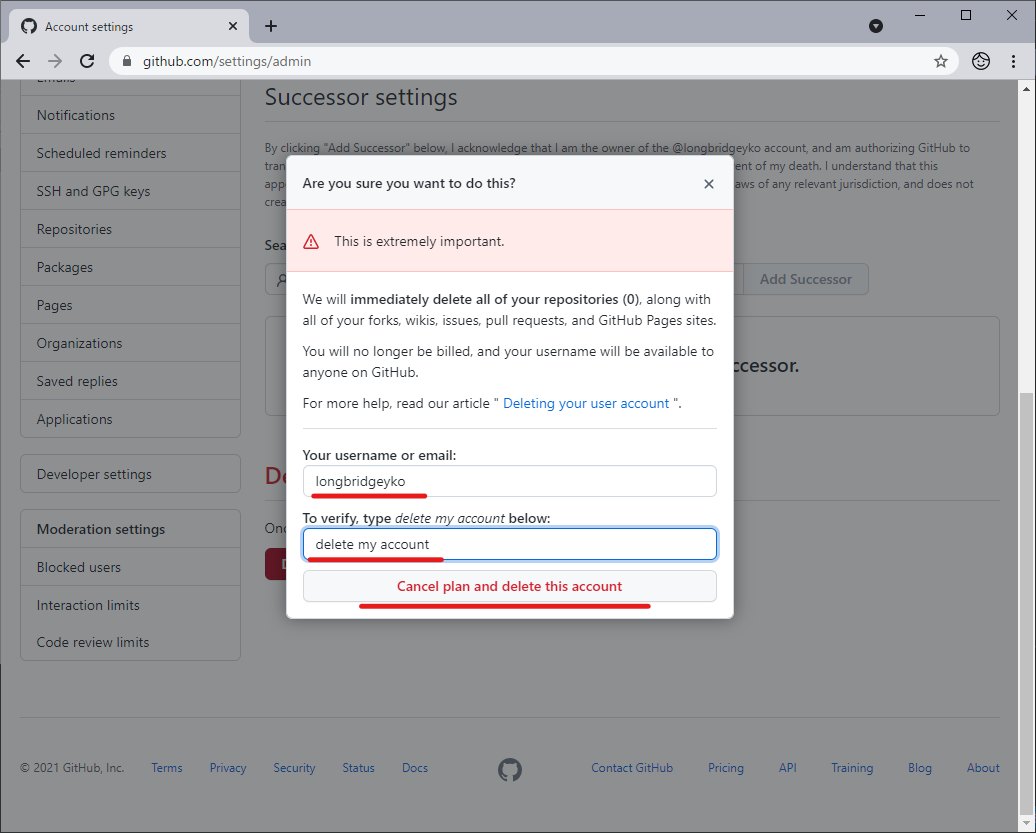Click the site lock icon

click(127, 61)
